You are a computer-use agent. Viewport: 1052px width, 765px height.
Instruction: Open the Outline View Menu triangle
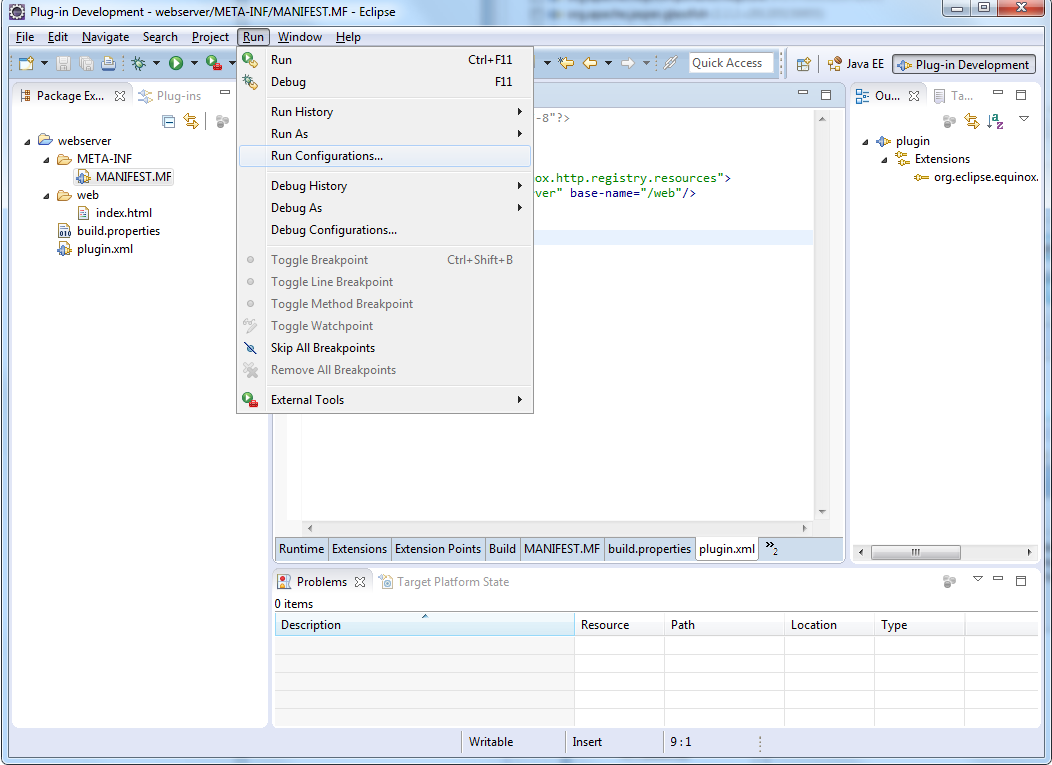1024,119
